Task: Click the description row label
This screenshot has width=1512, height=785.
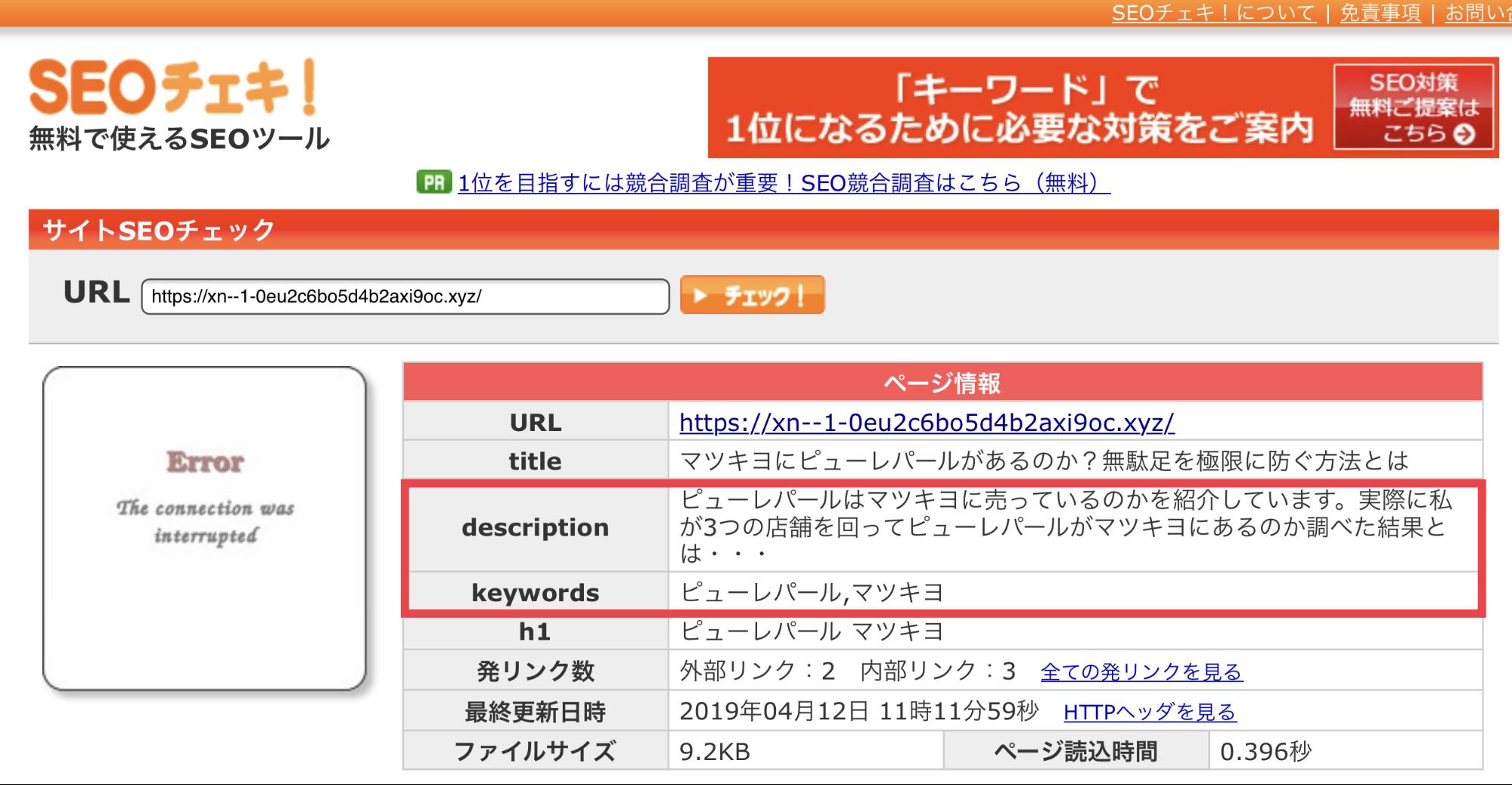Action: tap(536, 527)
